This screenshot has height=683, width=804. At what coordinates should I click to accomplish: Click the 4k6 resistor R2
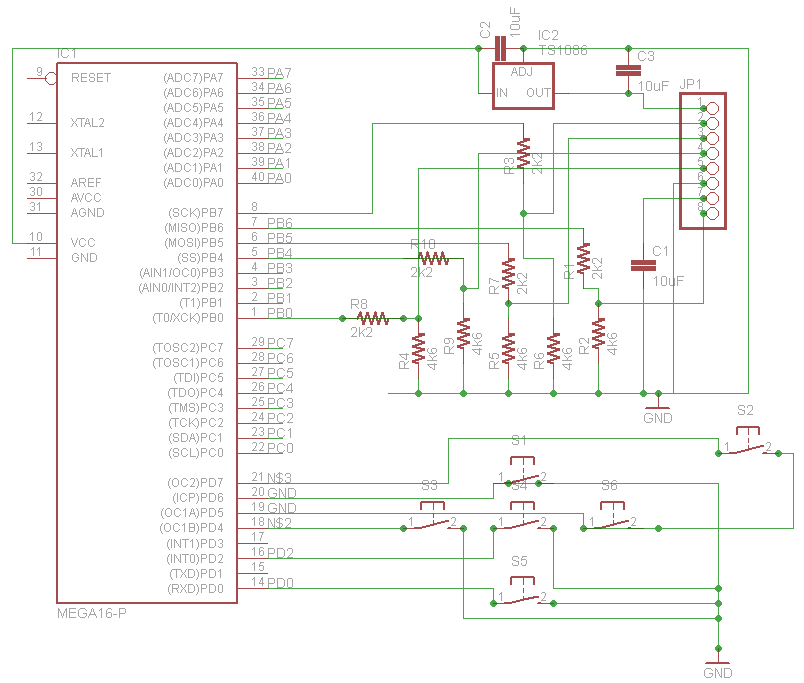(598, 334)
